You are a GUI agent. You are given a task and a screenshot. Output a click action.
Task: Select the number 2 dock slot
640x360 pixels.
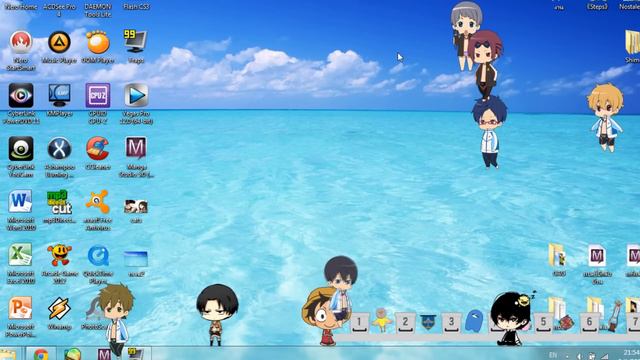[405, 323]
